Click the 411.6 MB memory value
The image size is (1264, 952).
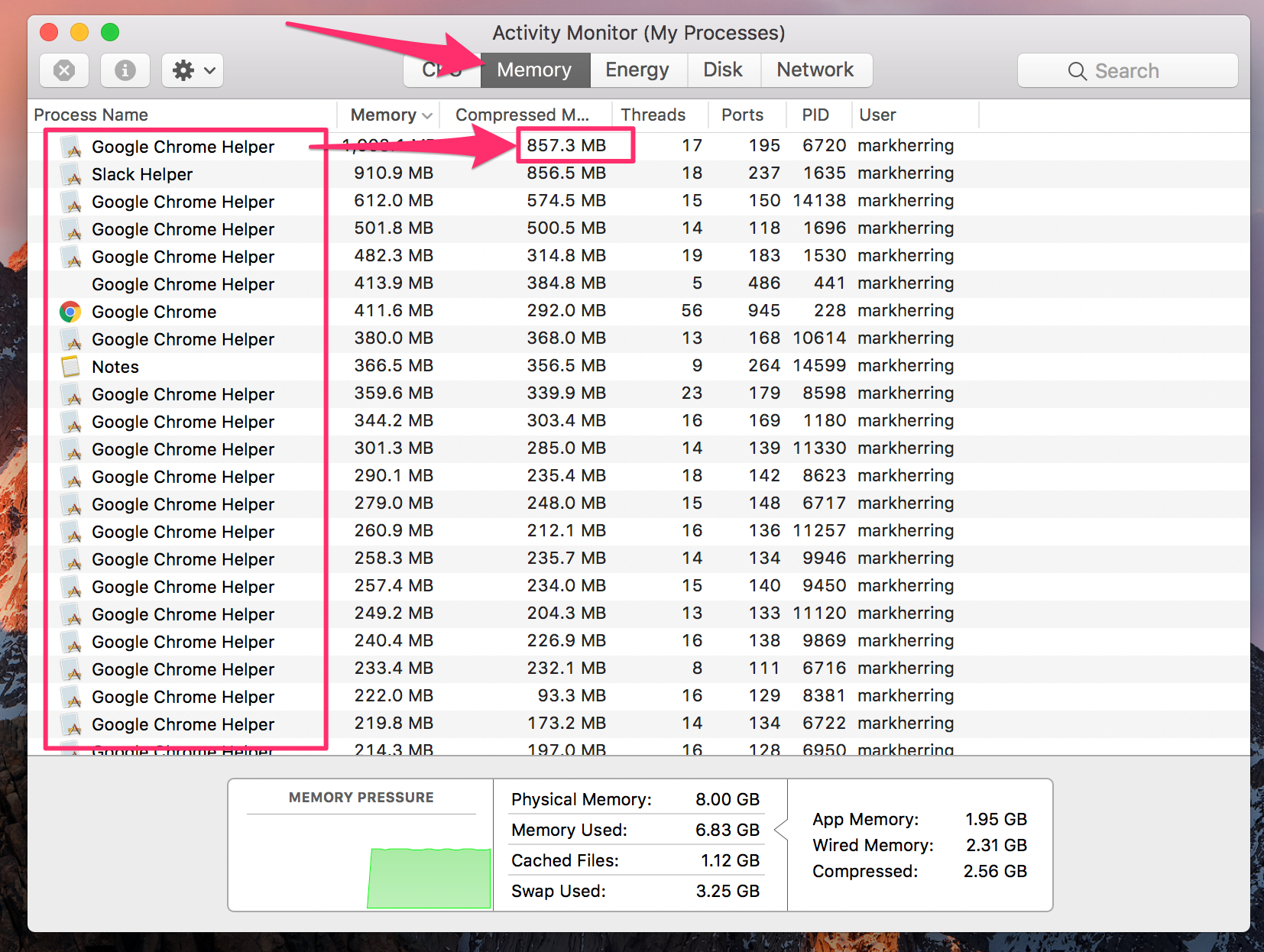click(x=394, y=310)
